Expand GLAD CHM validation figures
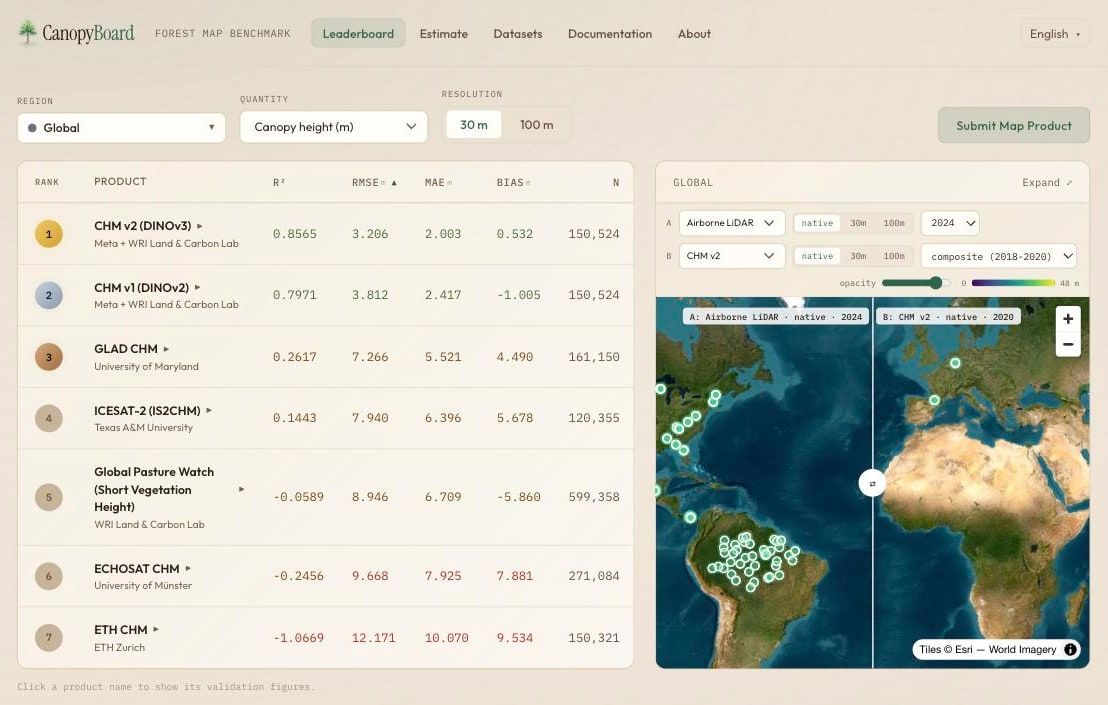The image size is (1108, 705). pyautogui.click(x=166, y=349)
